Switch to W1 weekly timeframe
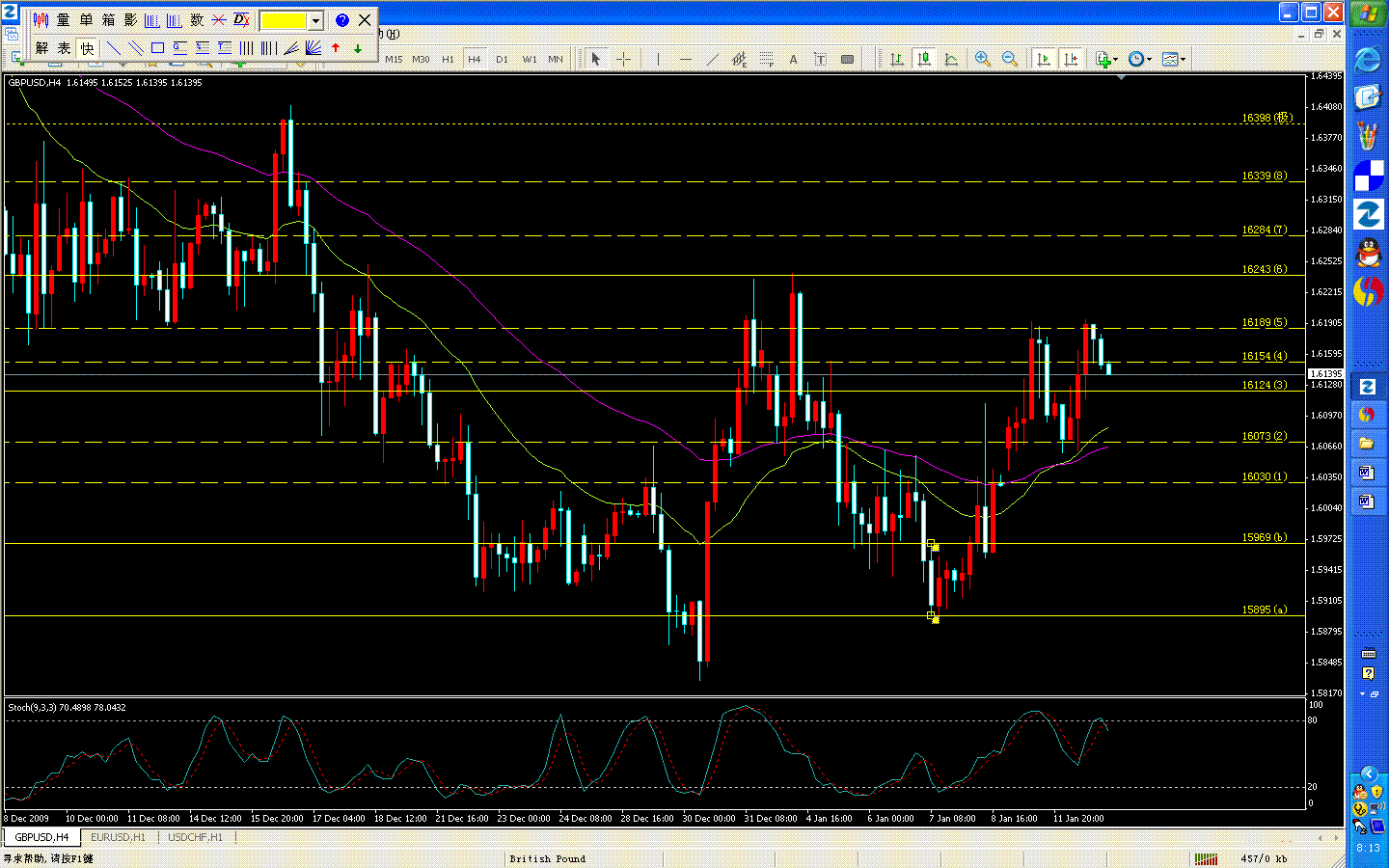Screen dimensions: 1389x868 (x=530, y=60)
